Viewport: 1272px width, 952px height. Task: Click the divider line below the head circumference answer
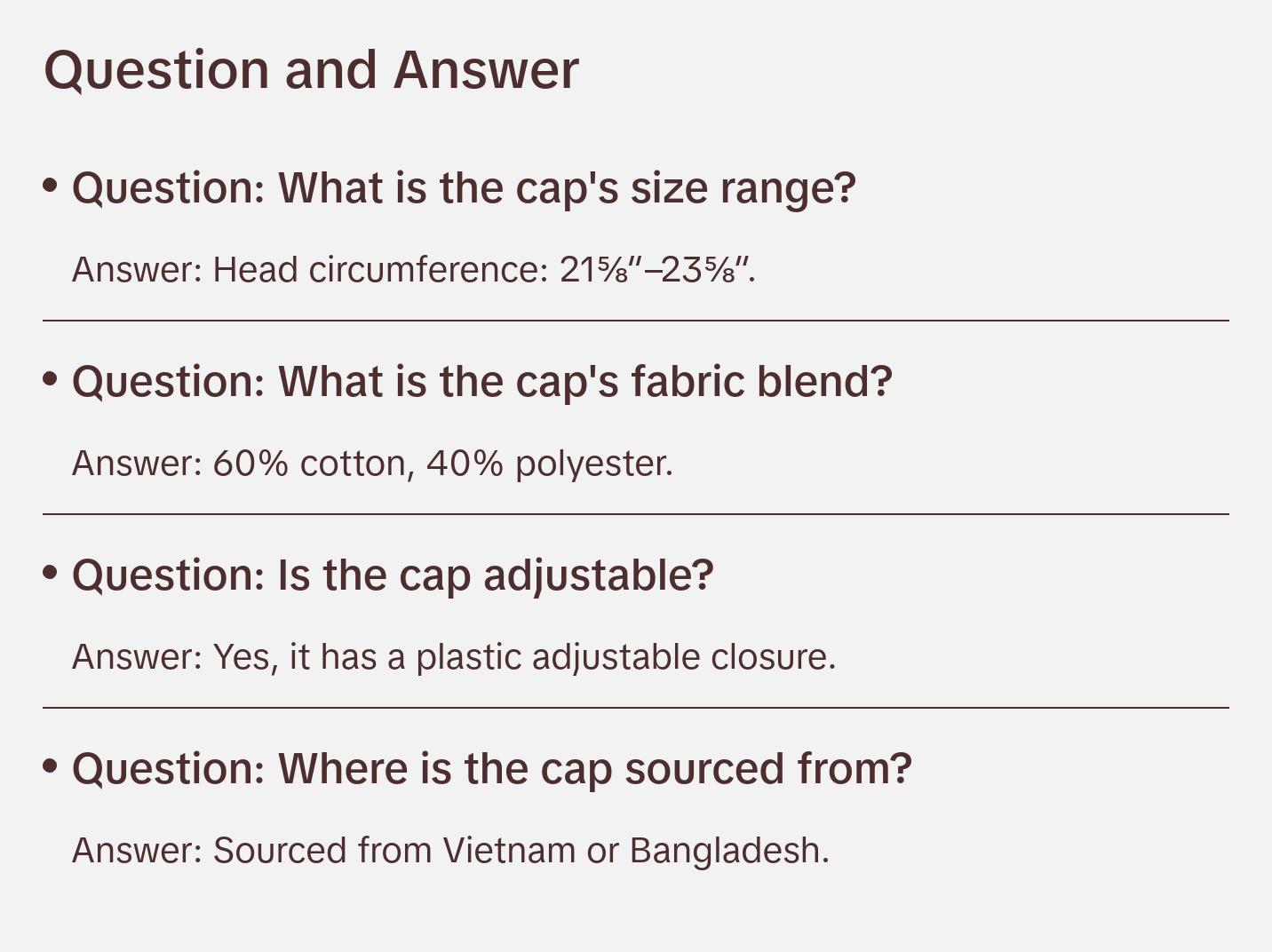coord(636,321)
